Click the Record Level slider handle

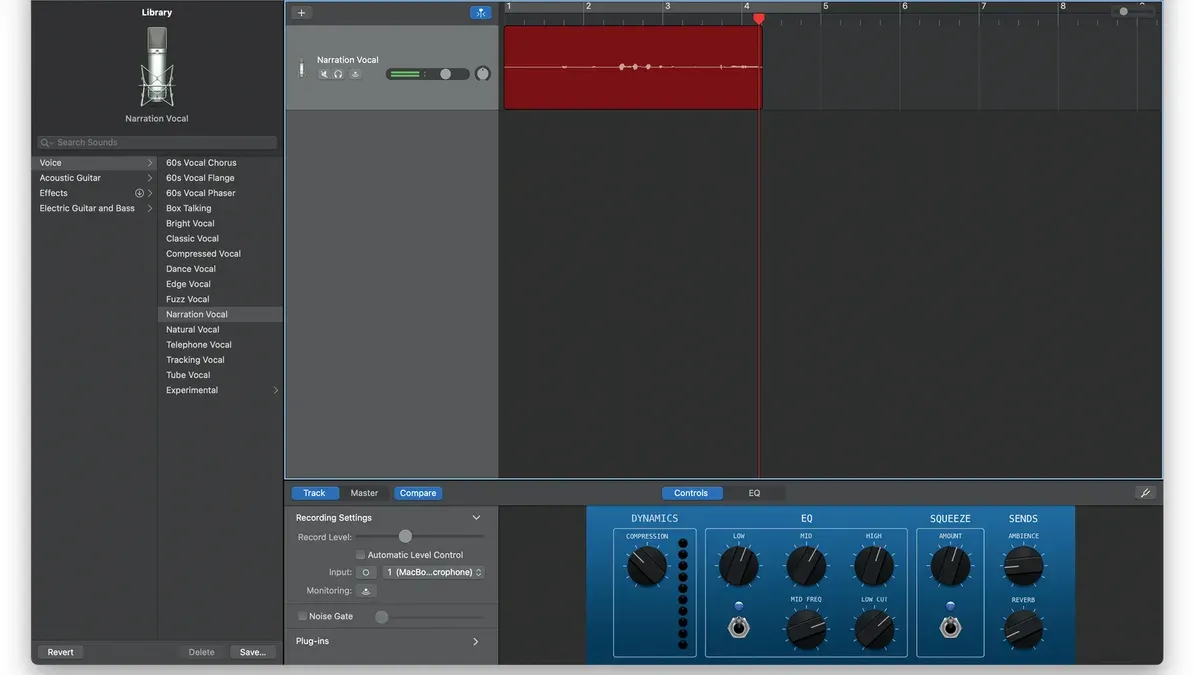(x=405, y=537)
